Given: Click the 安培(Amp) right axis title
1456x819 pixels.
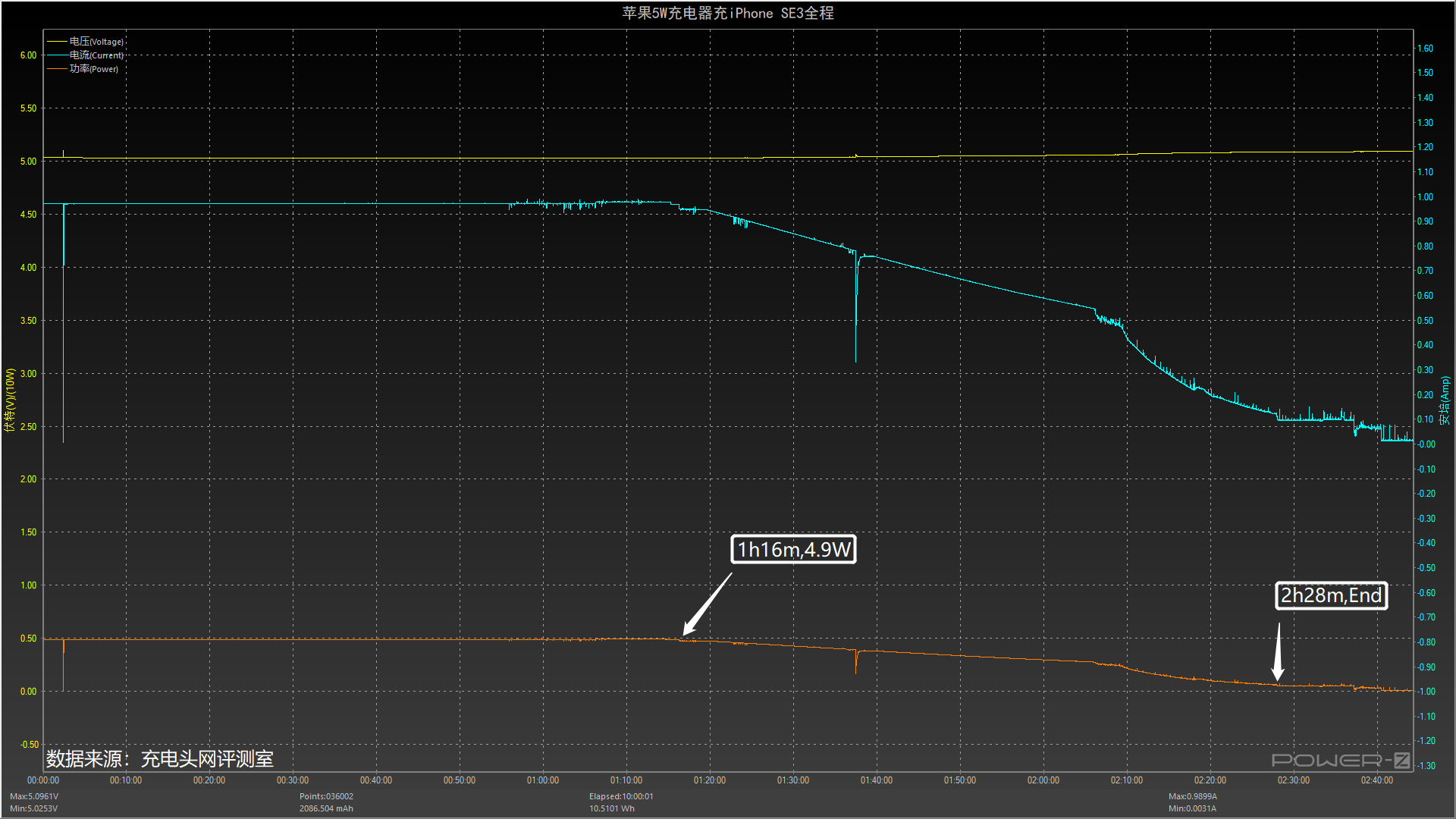Looking at the screenshot, I should [1445, 400].
